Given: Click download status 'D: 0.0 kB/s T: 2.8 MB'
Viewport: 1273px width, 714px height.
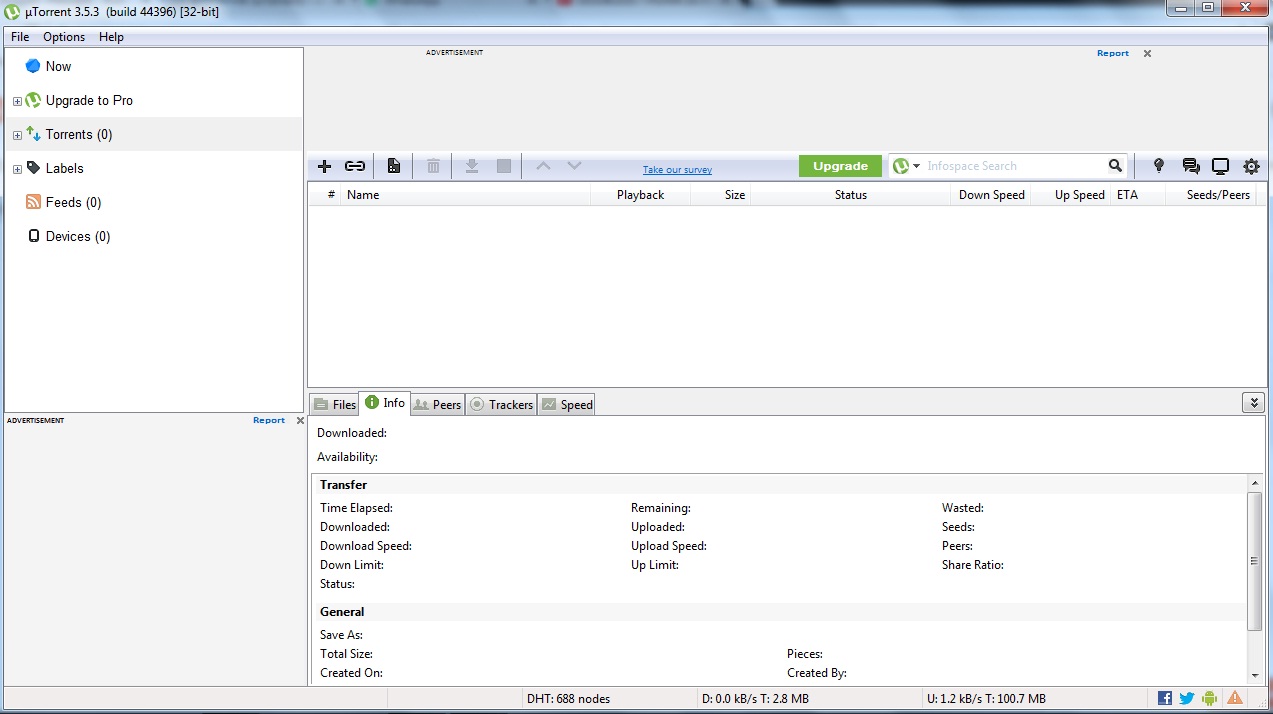Looking at the screenshot, I should point(755,699).
